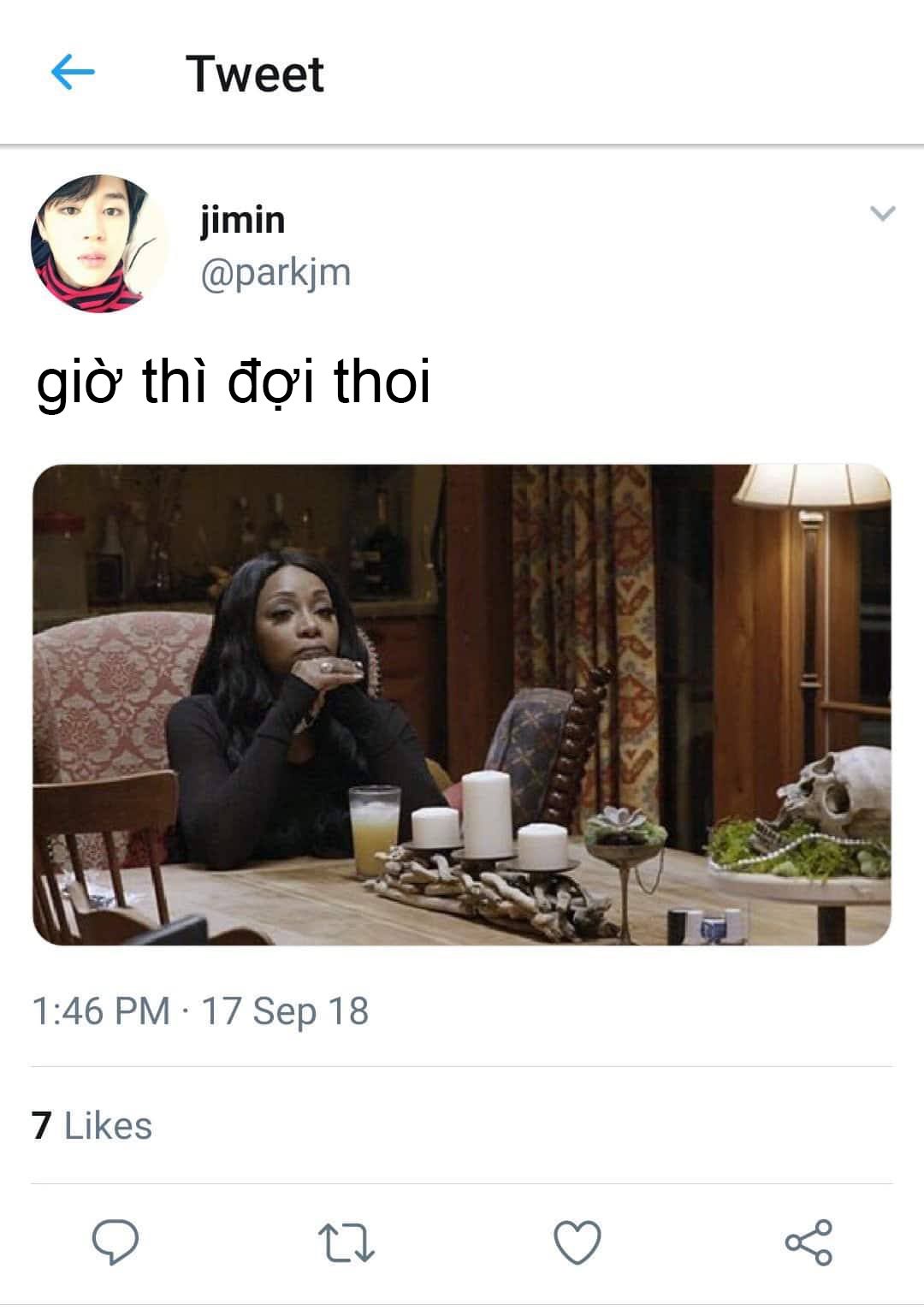Go back using the blue arrow

[73, 73]
